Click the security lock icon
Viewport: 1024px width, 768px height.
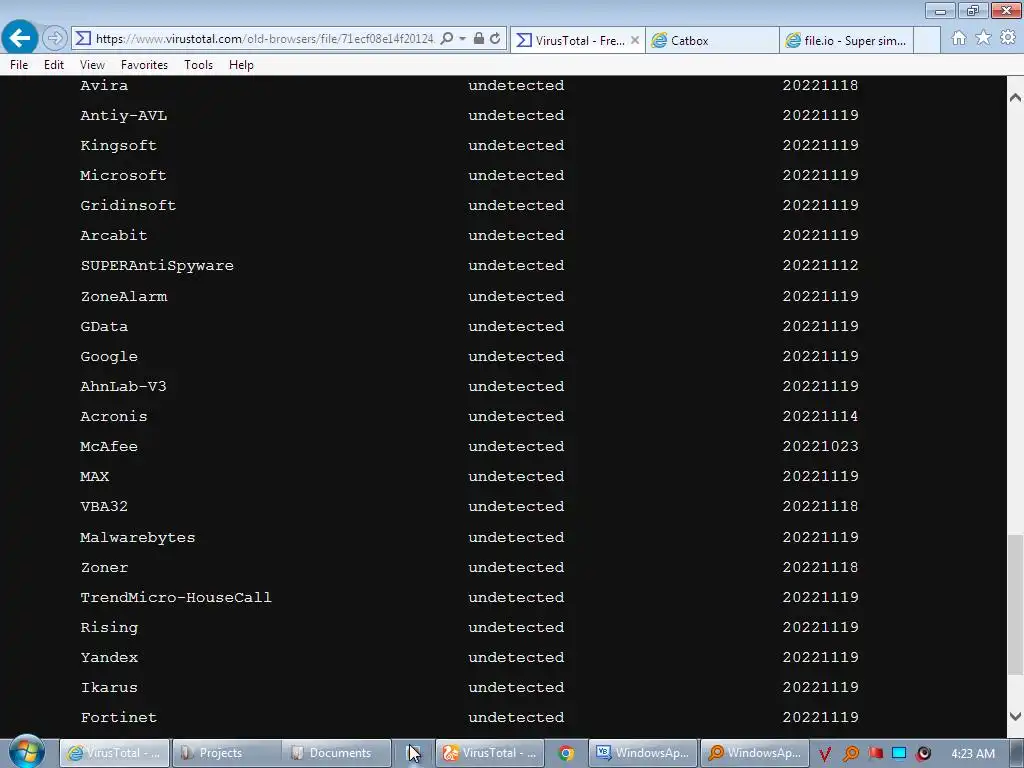click(x=479, y=39)
